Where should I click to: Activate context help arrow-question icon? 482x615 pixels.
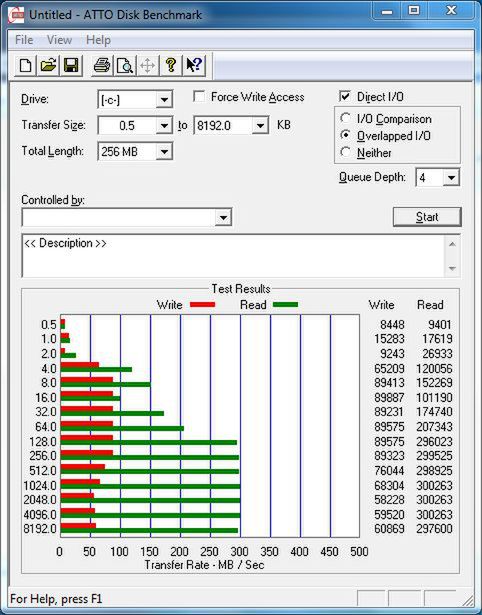[194, 65]
